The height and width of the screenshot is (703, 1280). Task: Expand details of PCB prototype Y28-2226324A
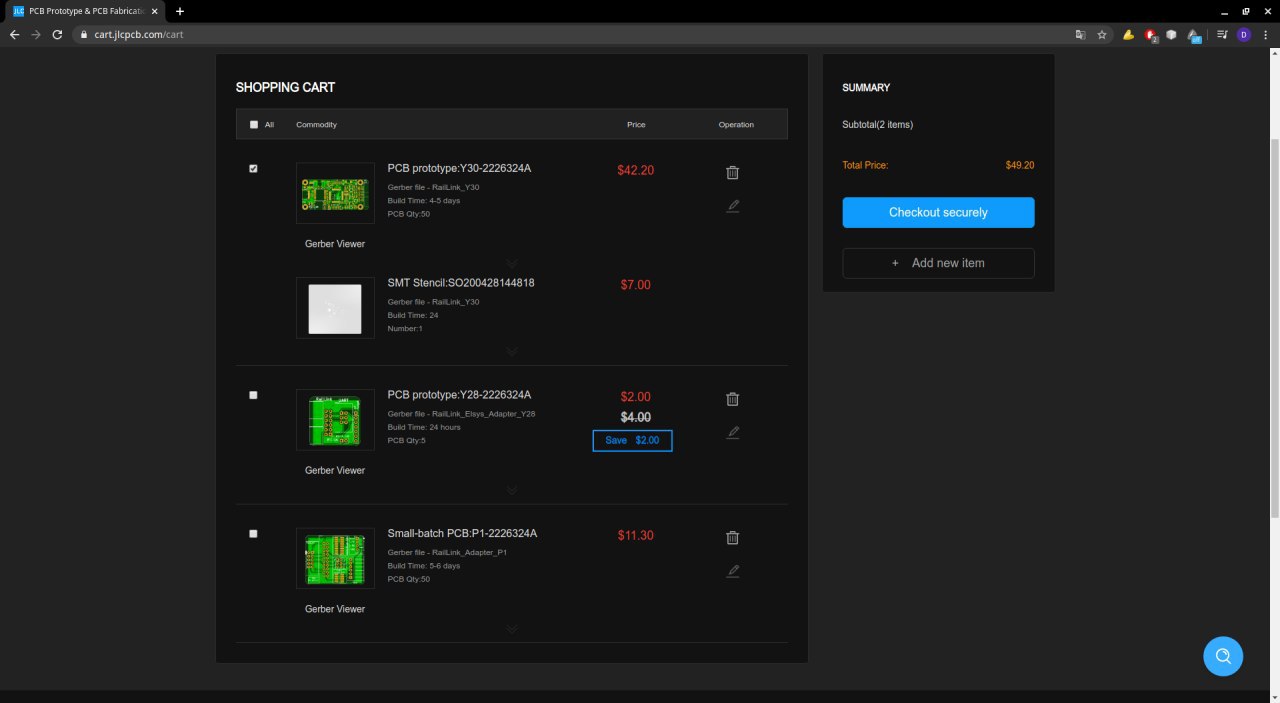(x=512, y=490)
